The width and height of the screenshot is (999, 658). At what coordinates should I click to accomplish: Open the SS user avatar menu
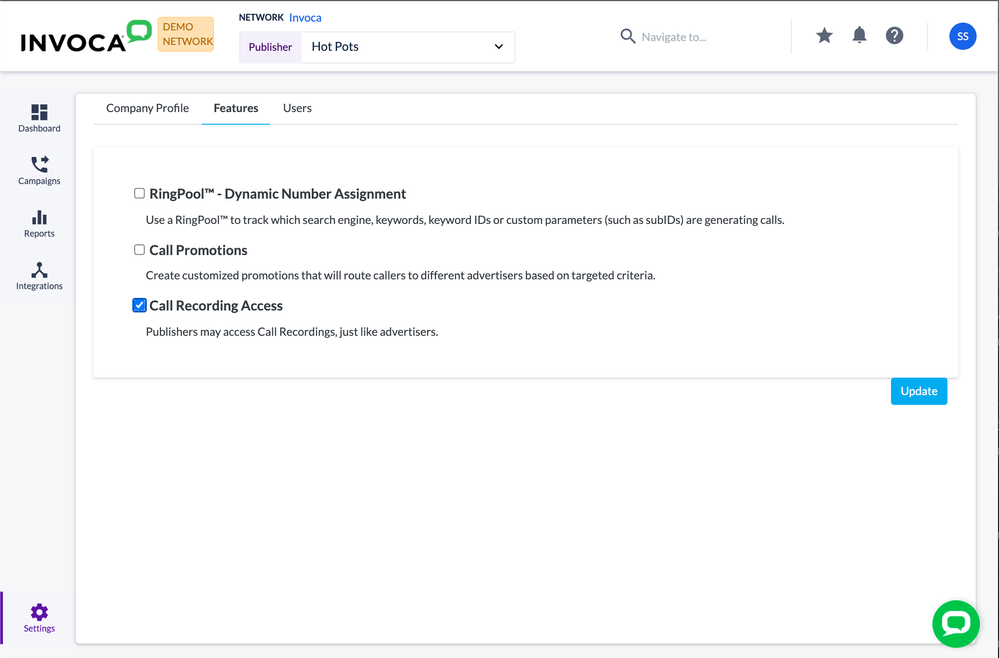[x=963, y=36]
